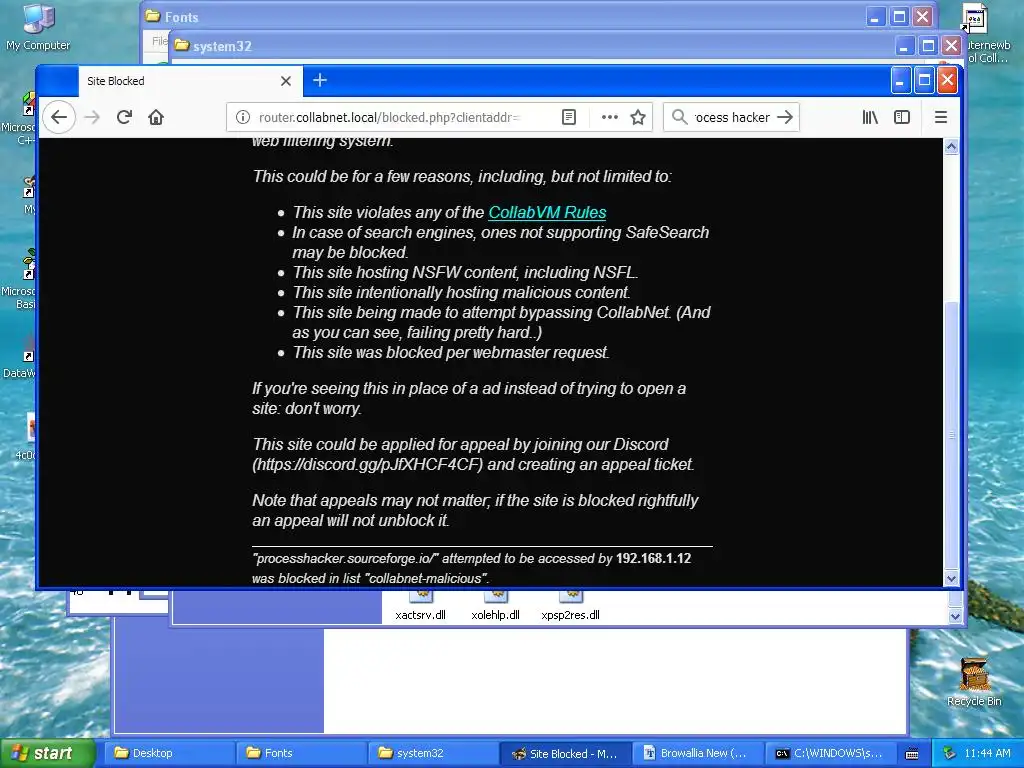Click the keyboard icon in system tray
Viewport: 1024px width, 768px height.
point(912,754)
